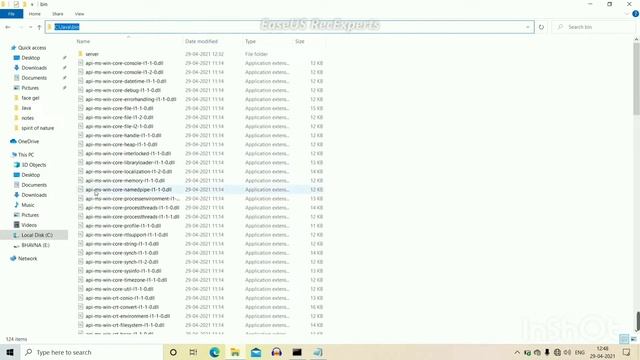This screenshot has height=360, width=640.
Task: Switch to the Home ribbon tab
Action: click(x=35, y=14)
